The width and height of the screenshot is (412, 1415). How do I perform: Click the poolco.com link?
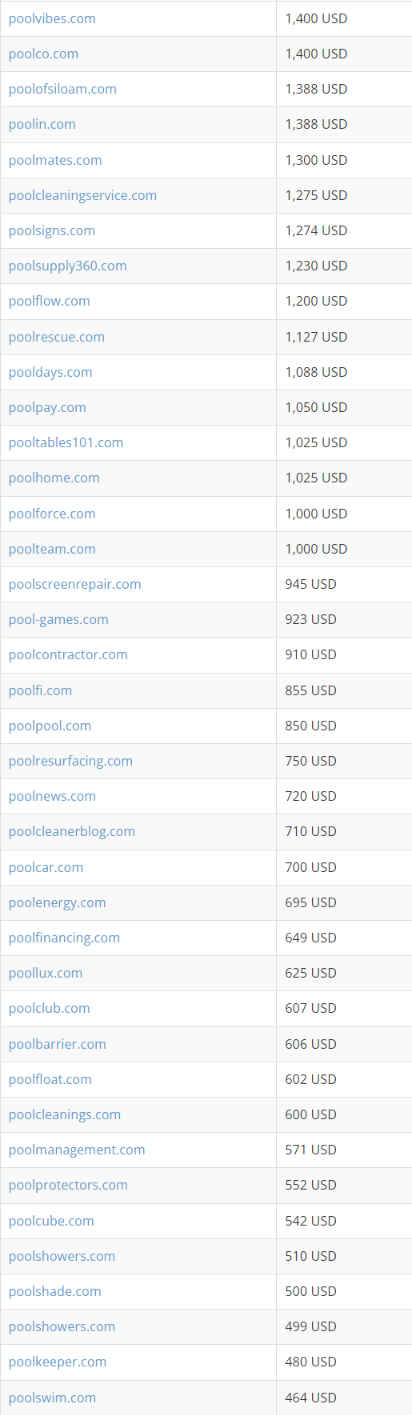43,53
